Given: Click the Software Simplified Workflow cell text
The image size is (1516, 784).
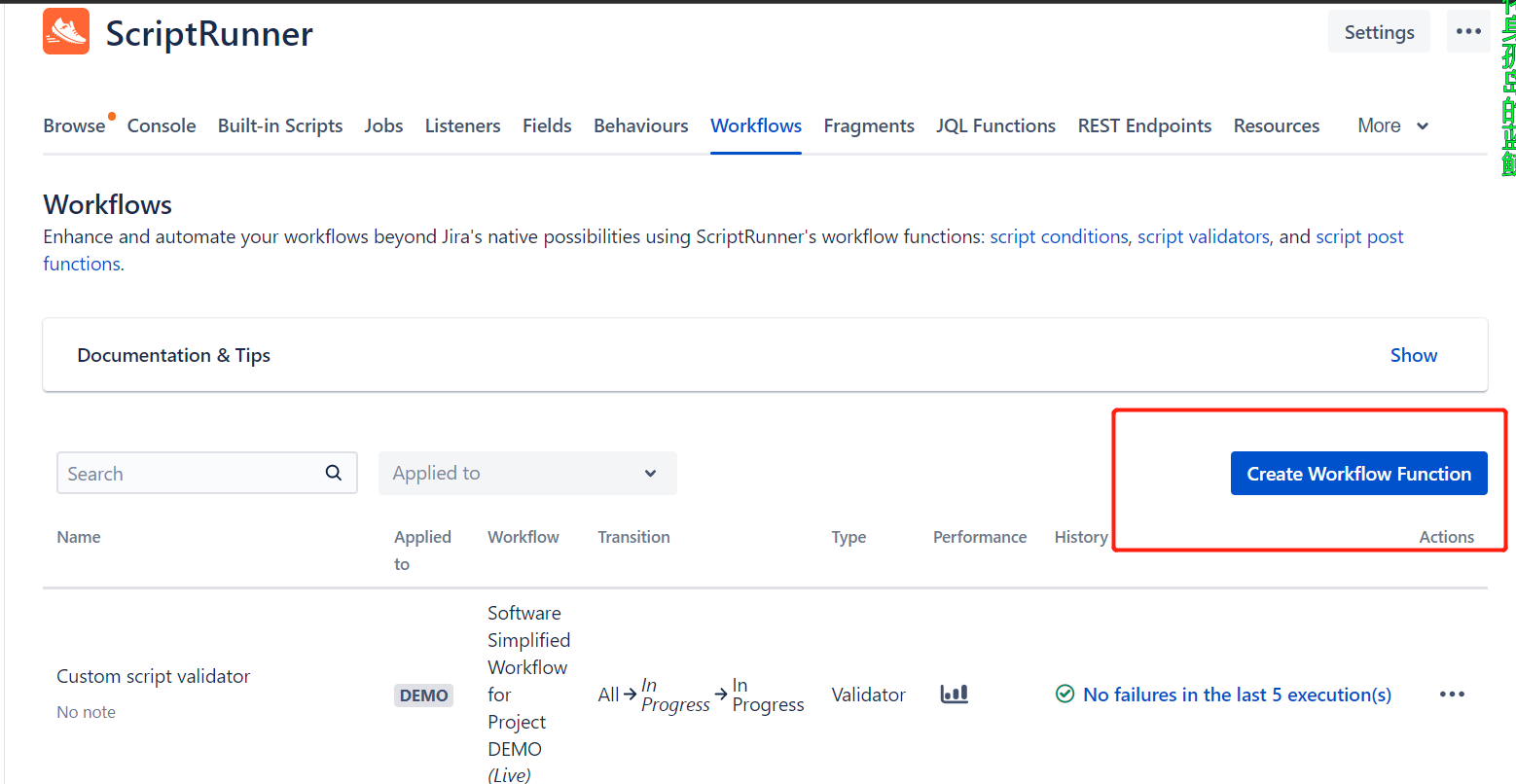Looking at the screenshot, I should (x=528, y=695).
